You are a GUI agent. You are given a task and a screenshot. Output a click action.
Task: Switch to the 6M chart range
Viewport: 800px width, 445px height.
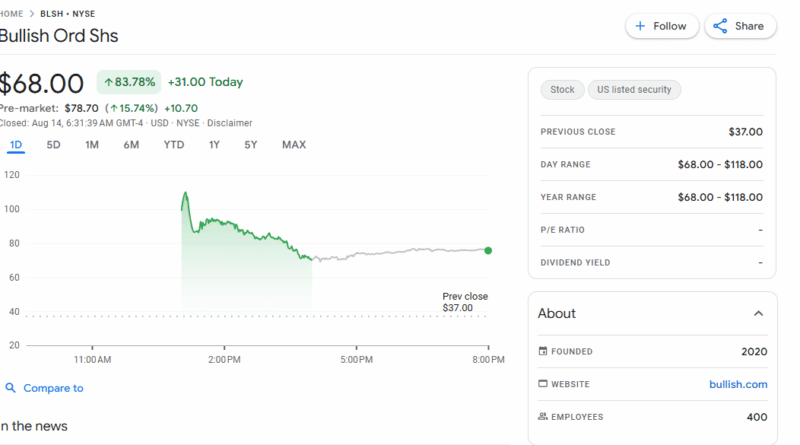point(131,145)
